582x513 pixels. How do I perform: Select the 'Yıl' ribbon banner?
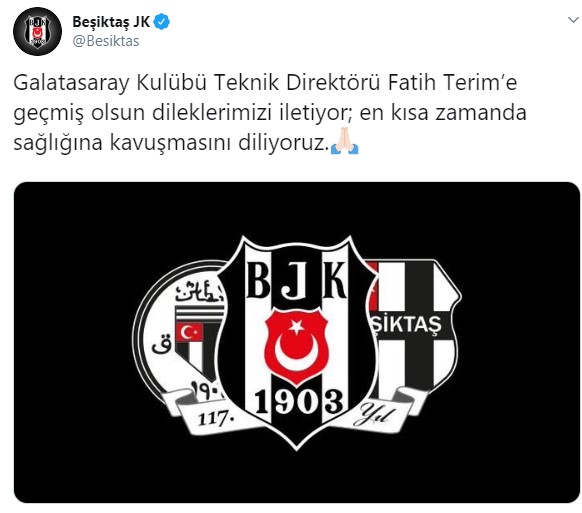point(379,414)
